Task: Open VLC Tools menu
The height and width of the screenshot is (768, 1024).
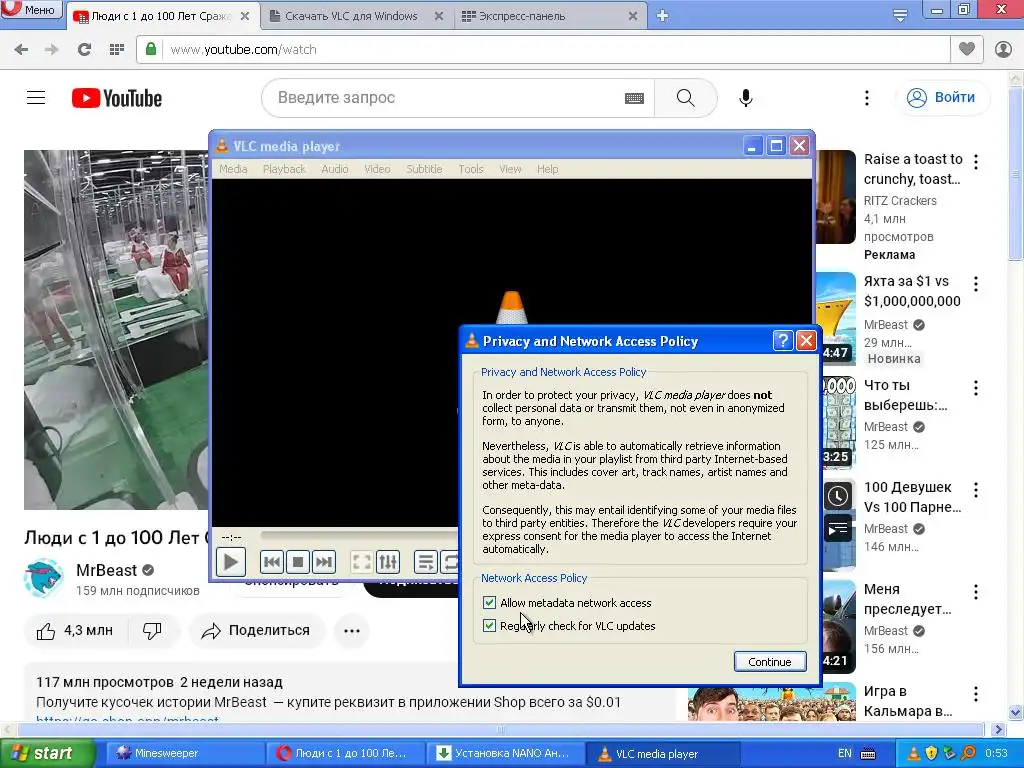Action: (x=471, y=168)
